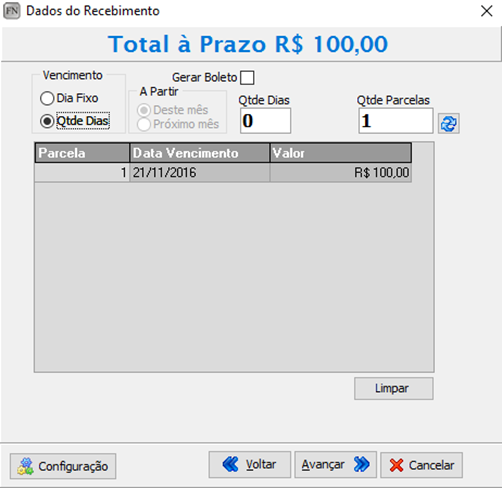This screenshot has width=502, height=488.
Task: Click the FN application icon in title bar
Action: (12, 11)
